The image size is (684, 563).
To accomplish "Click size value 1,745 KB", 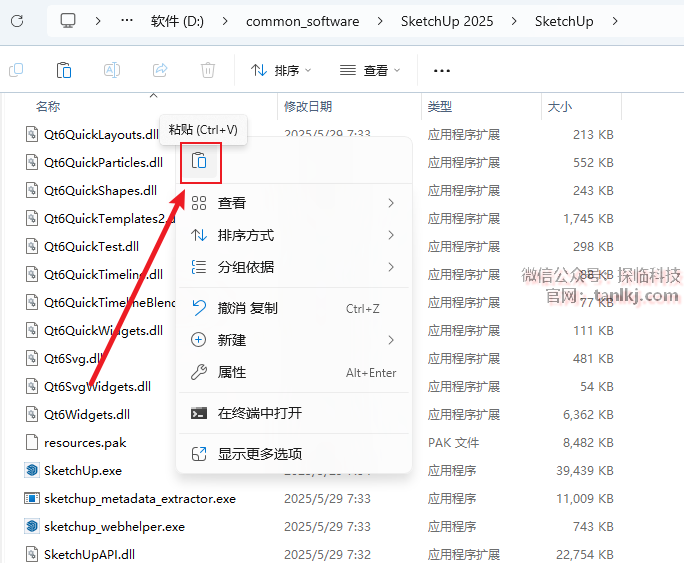I will 588,218.
